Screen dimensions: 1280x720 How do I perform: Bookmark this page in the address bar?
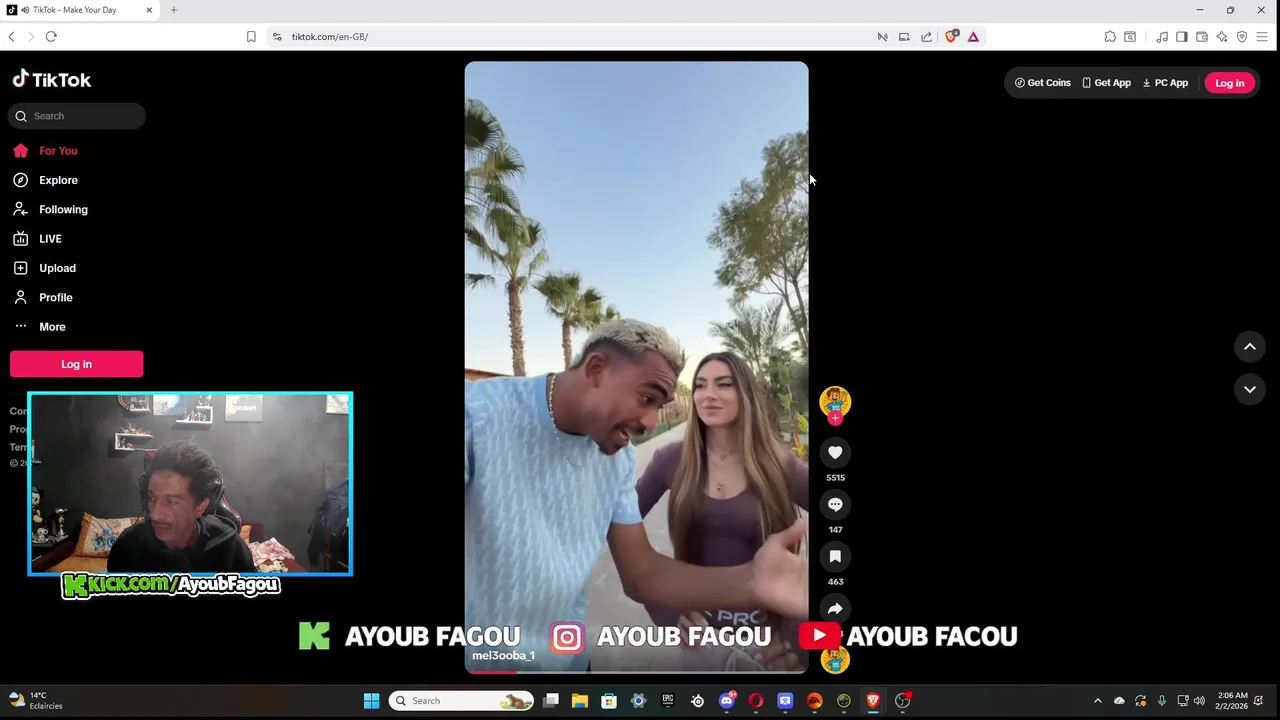(251, 37)
